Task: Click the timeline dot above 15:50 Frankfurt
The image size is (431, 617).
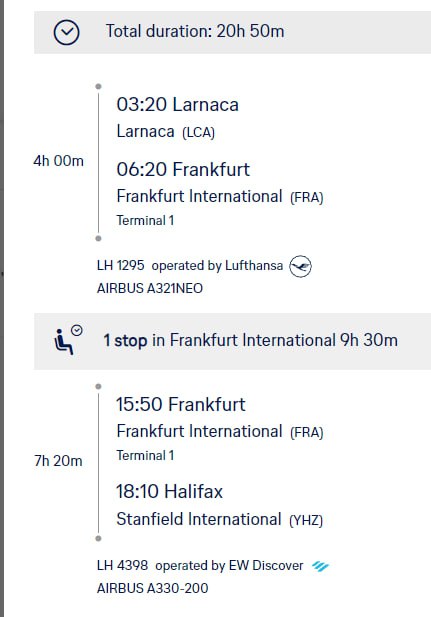Action: click(98, 386)
